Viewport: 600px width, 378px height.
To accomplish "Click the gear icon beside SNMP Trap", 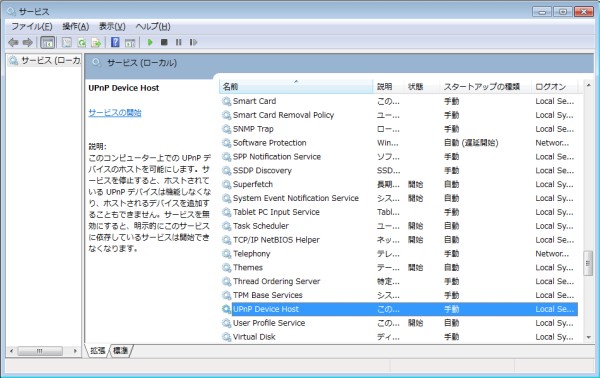I will click(x=227, y=129).
